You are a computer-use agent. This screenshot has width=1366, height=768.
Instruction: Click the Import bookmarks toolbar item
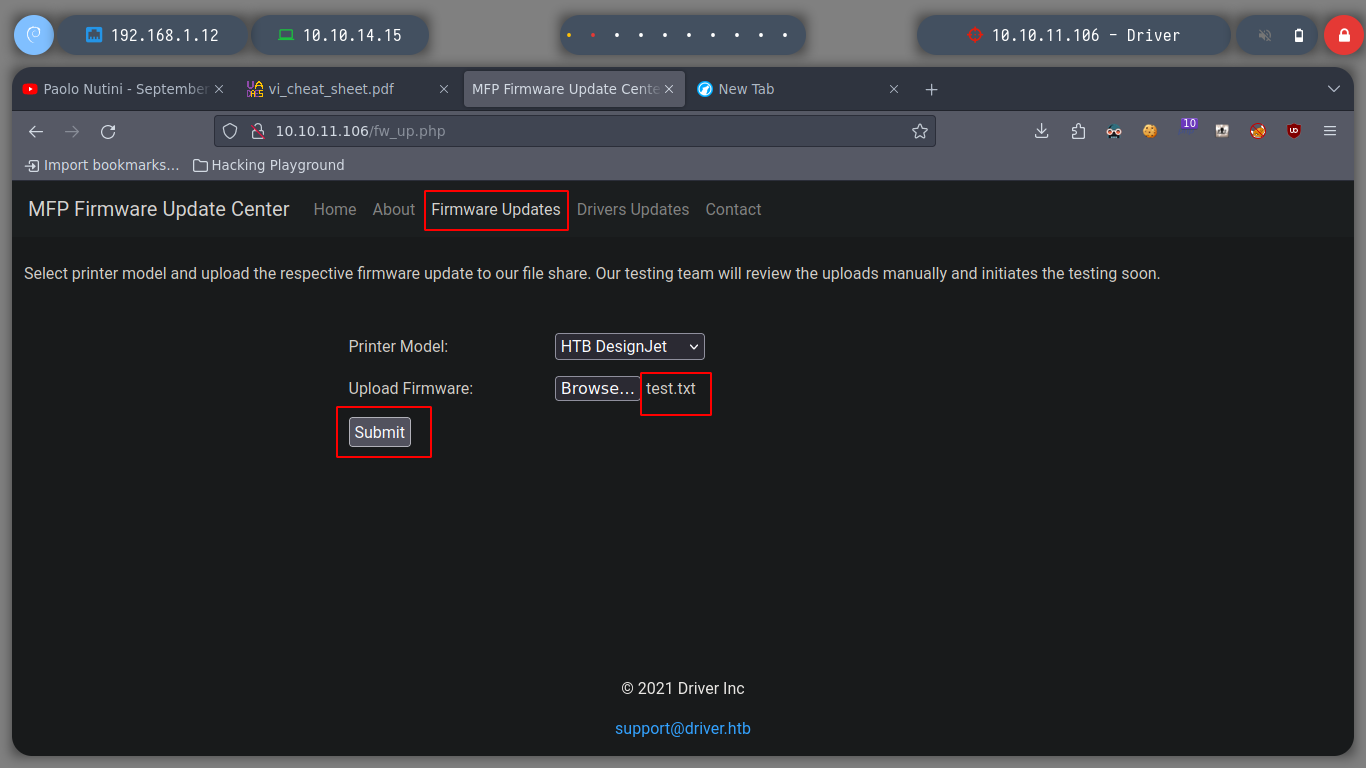pos(102,165)
